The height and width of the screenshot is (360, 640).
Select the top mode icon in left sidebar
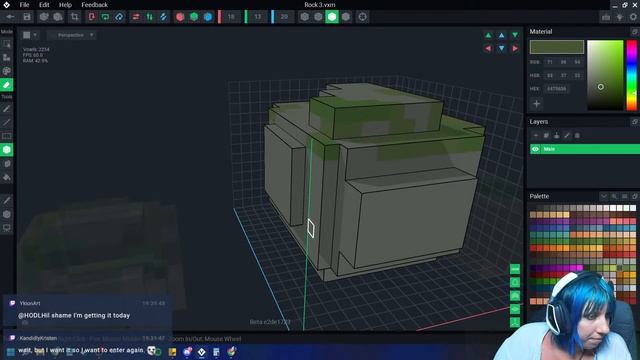7,44
